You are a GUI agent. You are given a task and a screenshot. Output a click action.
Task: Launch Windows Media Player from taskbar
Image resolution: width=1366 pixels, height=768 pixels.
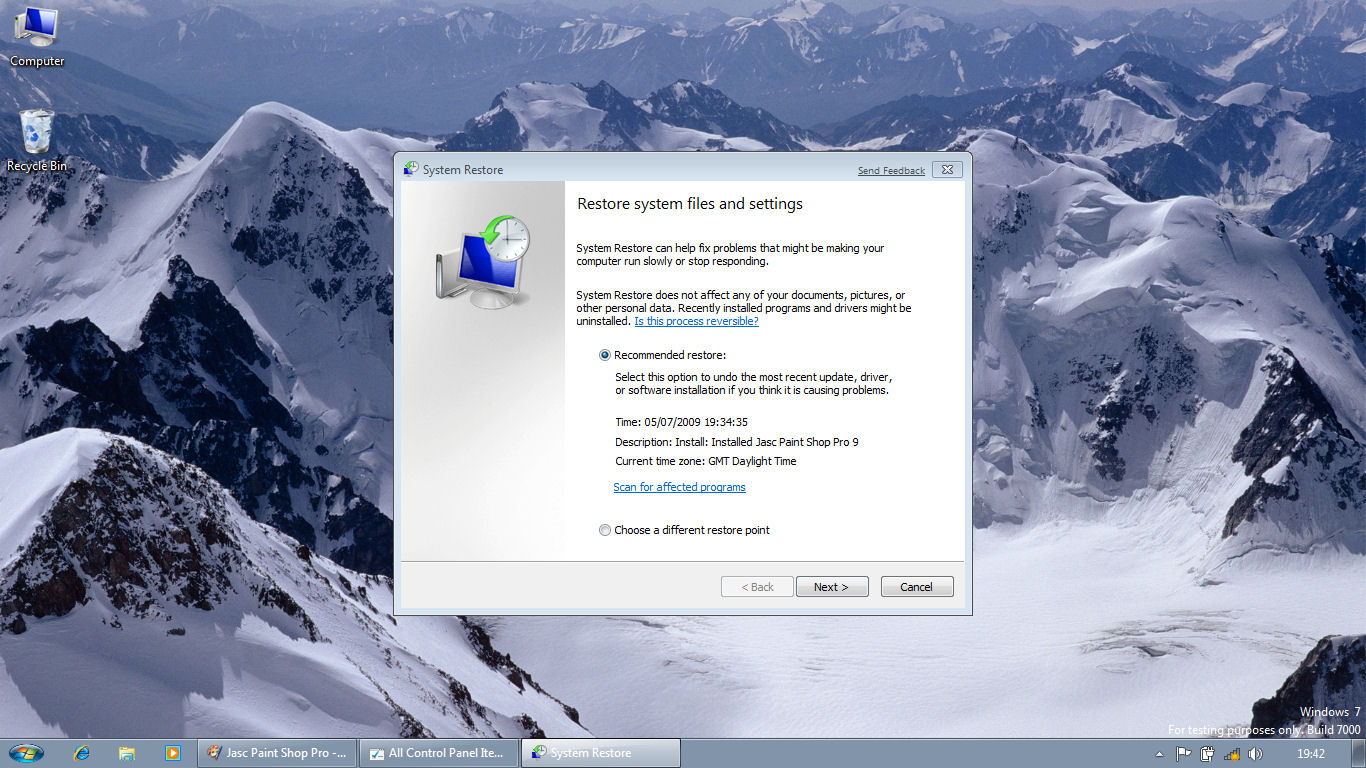point(172,753)
